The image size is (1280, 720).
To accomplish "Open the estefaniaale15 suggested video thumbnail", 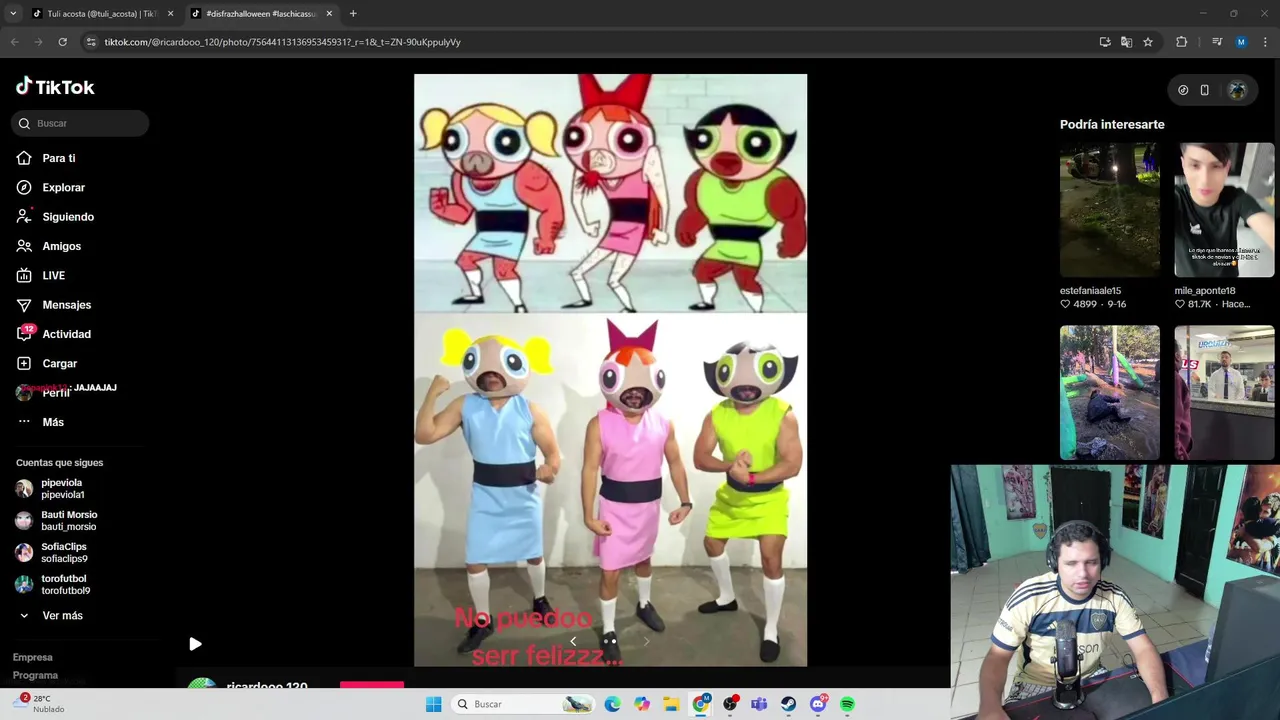I will [1110, 210].
